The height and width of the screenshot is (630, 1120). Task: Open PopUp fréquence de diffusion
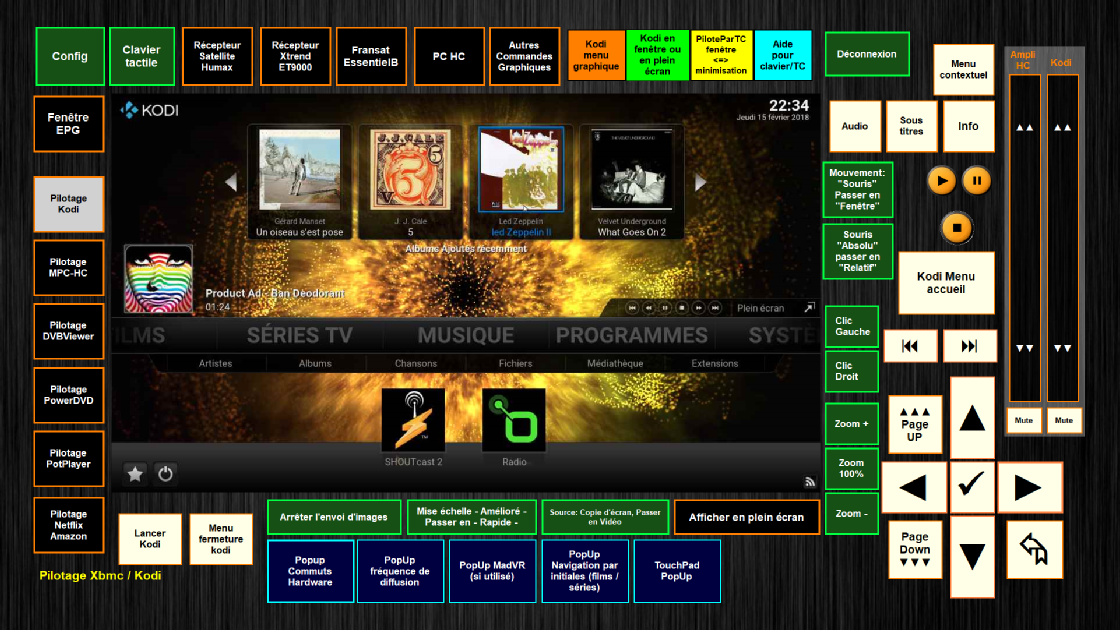point(400,571)
